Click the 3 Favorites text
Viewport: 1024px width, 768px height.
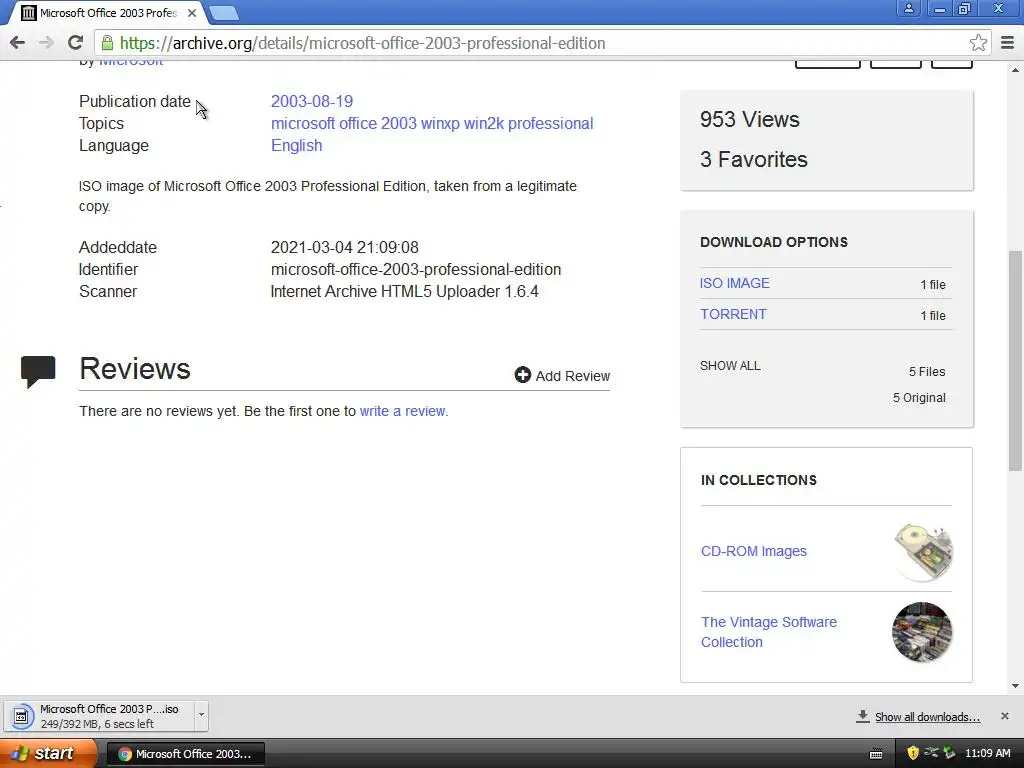pyautogui.click(x=754, y=159)
